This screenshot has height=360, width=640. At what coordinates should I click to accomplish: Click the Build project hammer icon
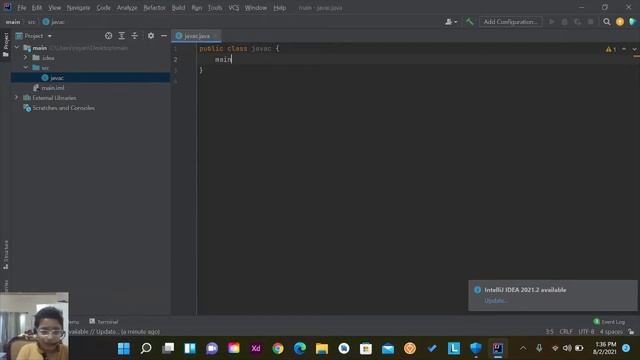pyautogui.click(x=469, y=22)
